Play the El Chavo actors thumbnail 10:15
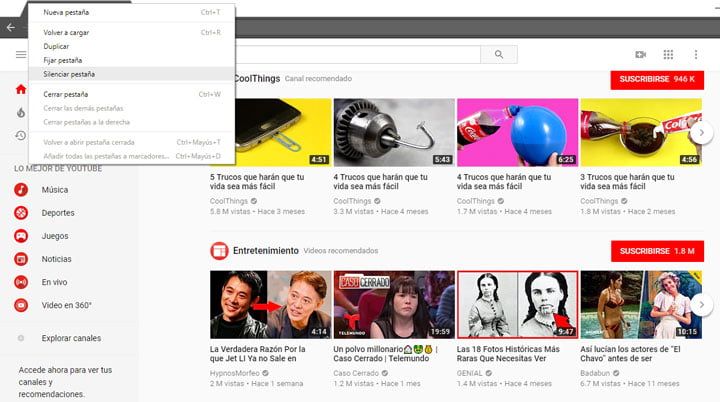Screen dimensions: 720x402 tap(641, 305)
